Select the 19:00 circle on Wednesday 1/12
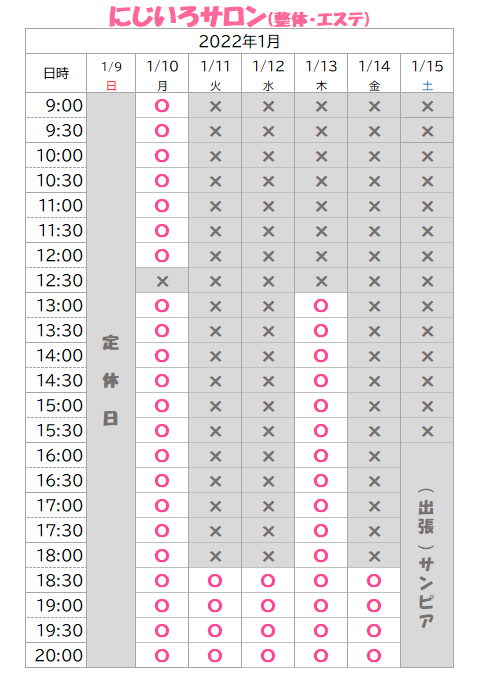 268,605
